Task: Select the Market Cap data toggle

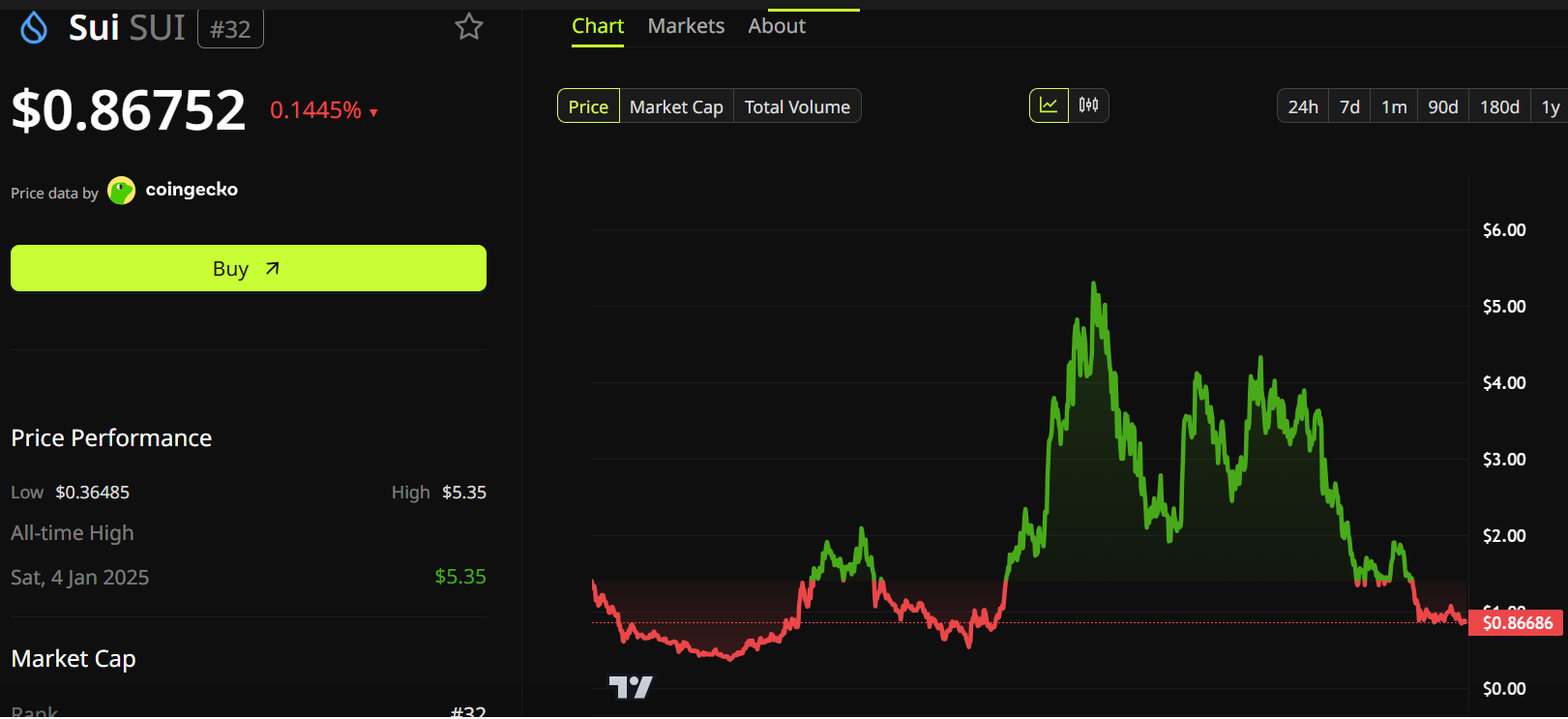Action: click(x=676, y=106)
